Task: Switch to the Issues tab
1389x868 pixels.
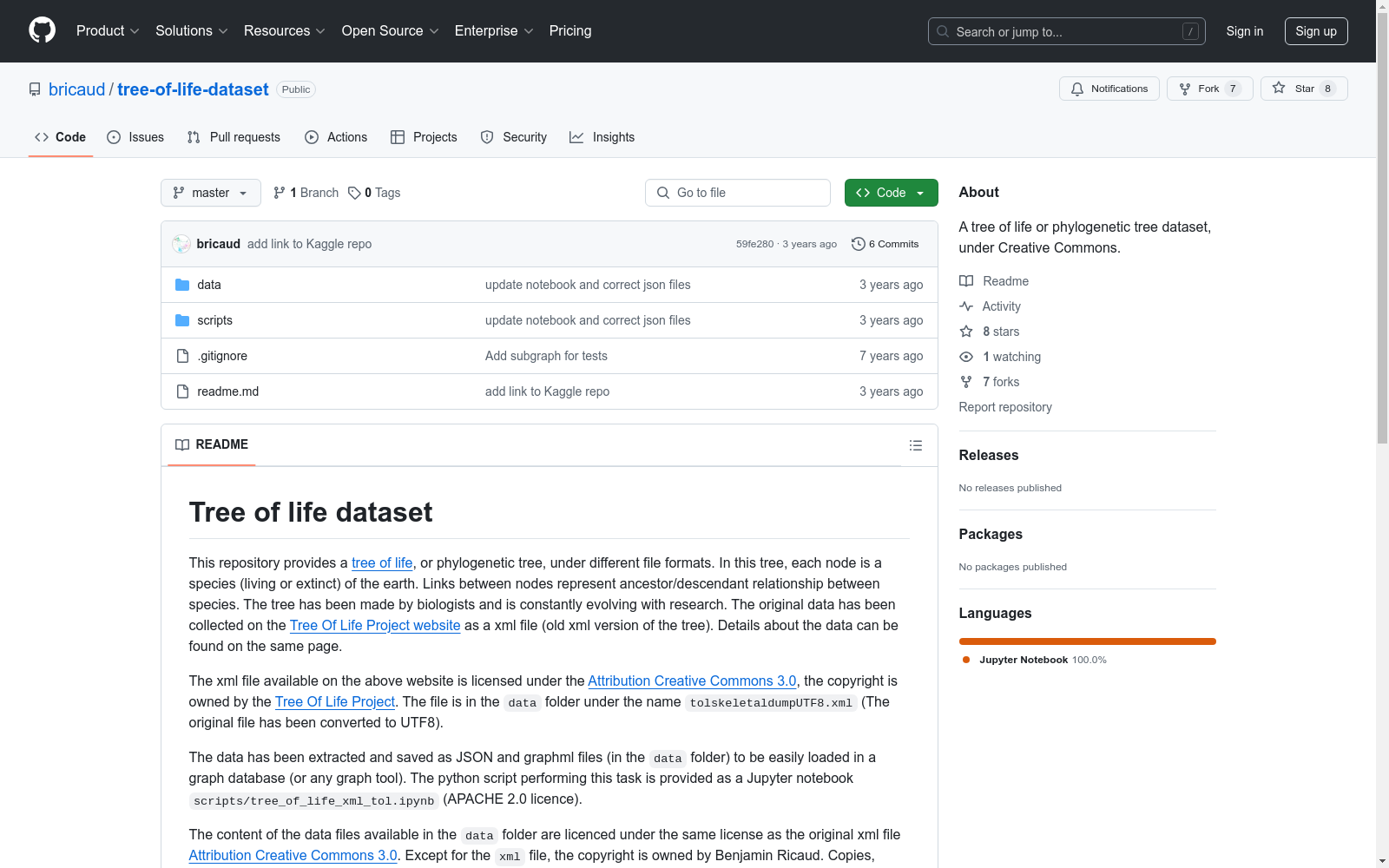Action: tap(135, 137)
